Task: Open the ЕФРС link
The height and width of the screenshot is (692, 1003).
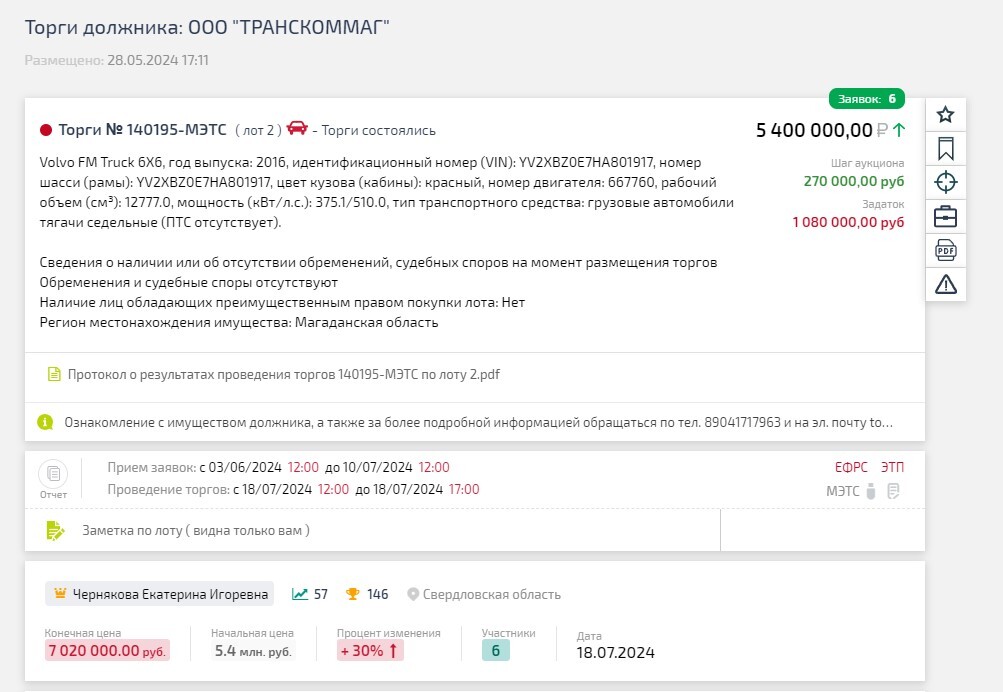Action: pos(851,468)
